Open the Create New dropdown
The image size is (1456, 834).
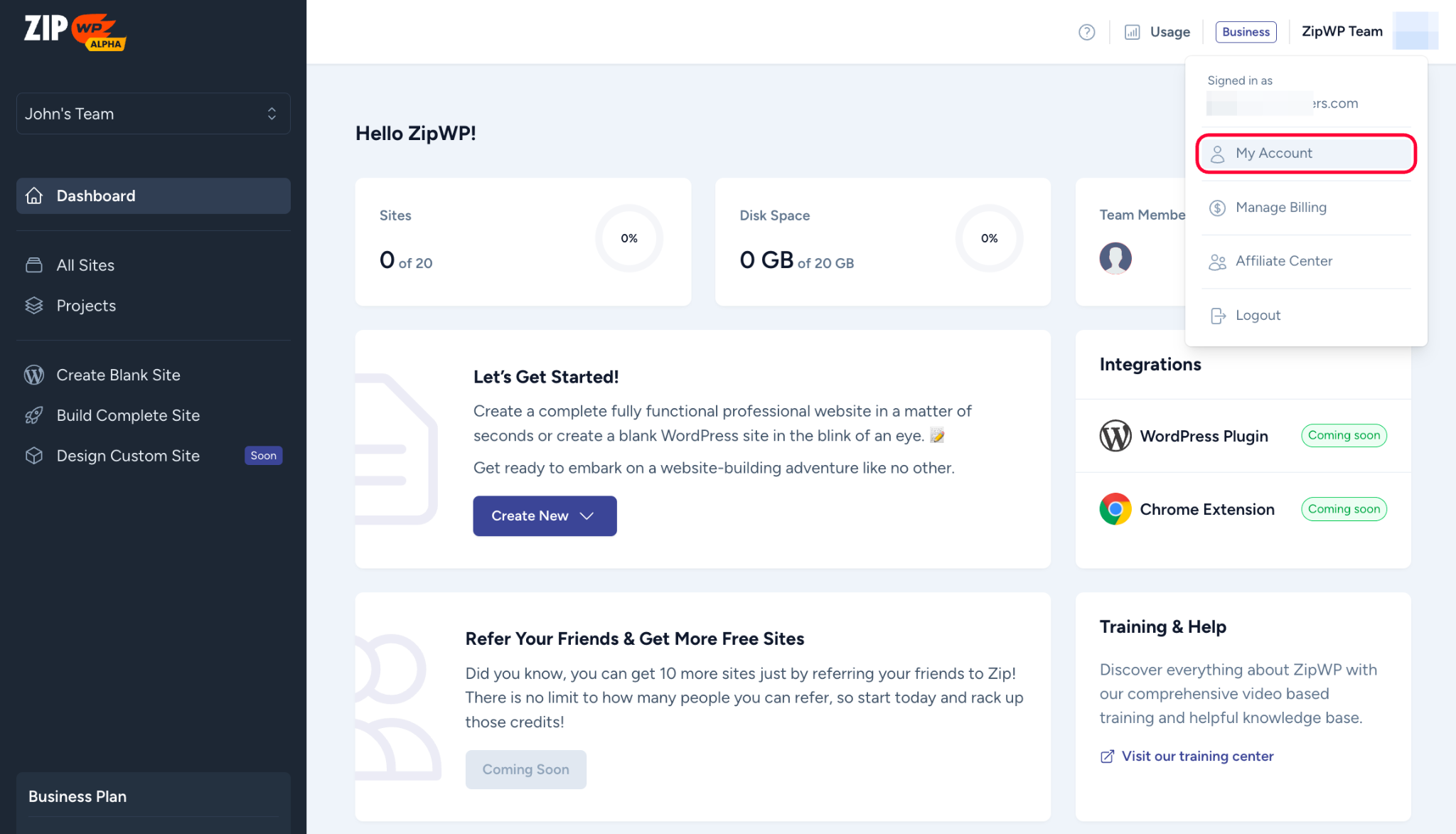click(x=545, y=516)
